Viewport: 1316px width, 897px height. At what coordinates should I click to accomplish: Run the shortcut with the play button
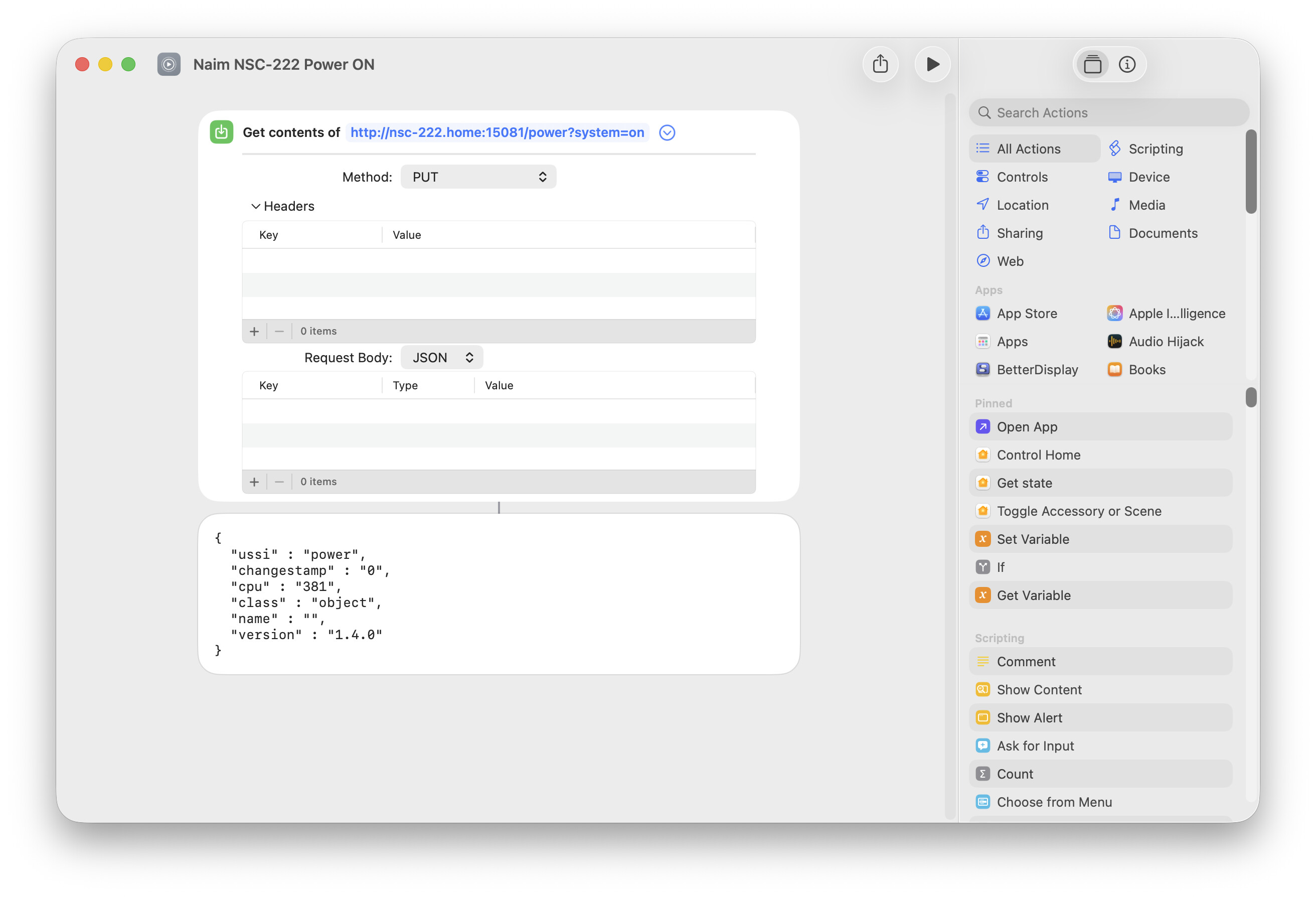pos(932,64)
